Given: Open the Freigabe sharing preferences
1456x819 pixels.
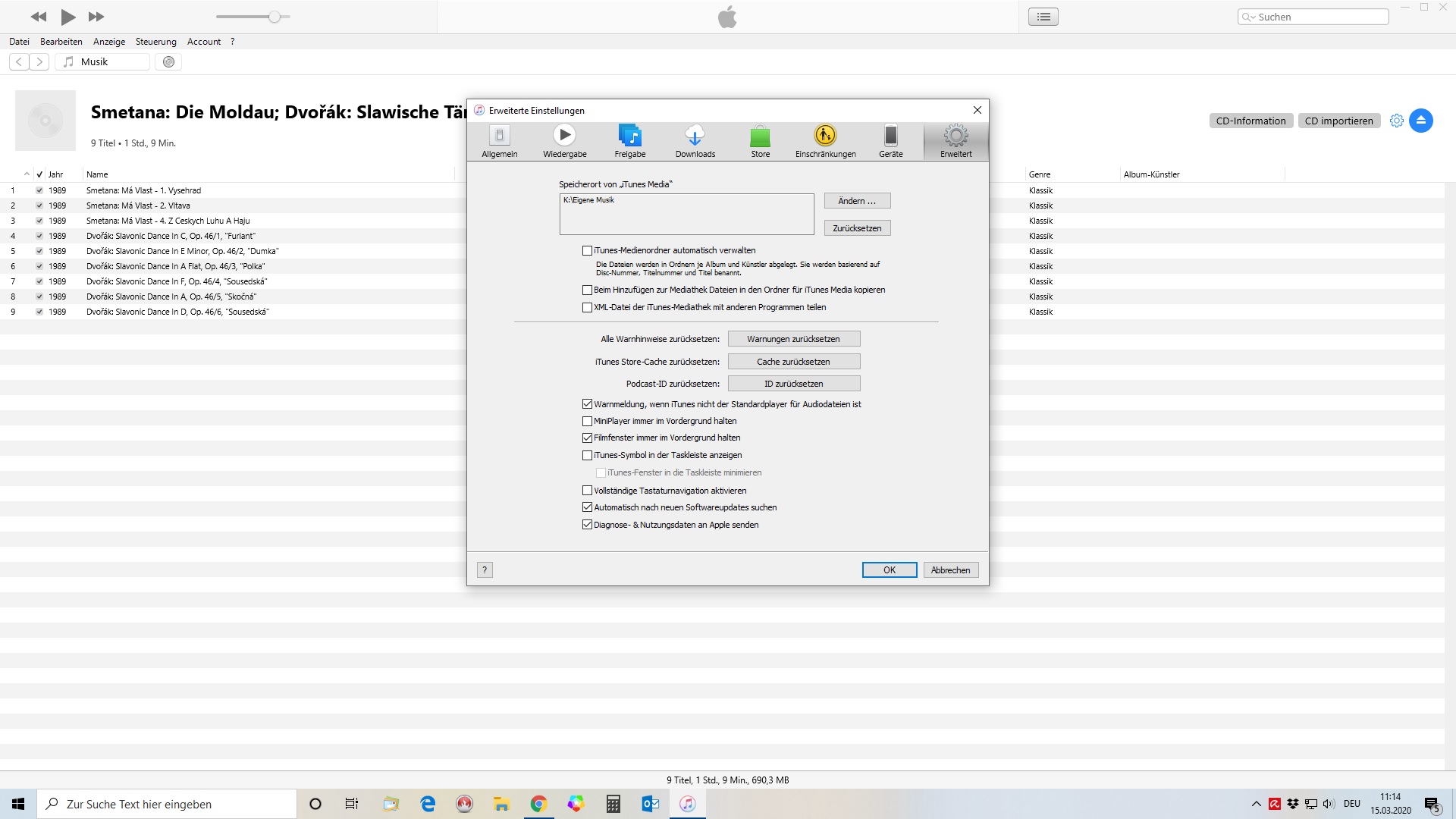Looking at the screenshot, I should pos(629,141).
